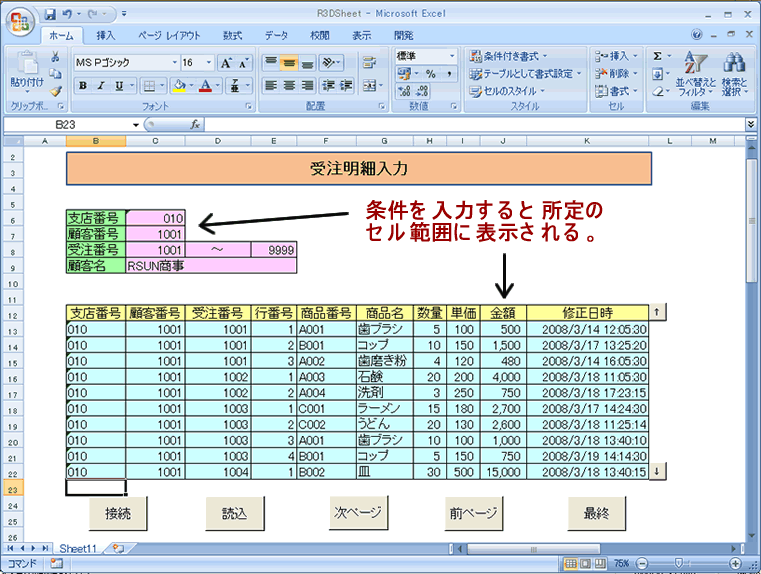
Task: Switch to the 挿入 ribbon tab
Action: point(106,35)
